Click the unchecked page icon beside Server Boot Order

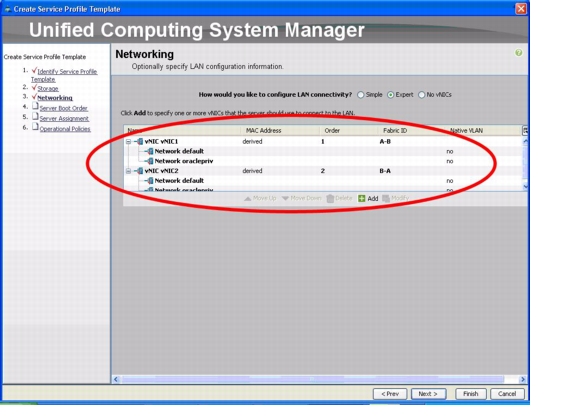35,106
